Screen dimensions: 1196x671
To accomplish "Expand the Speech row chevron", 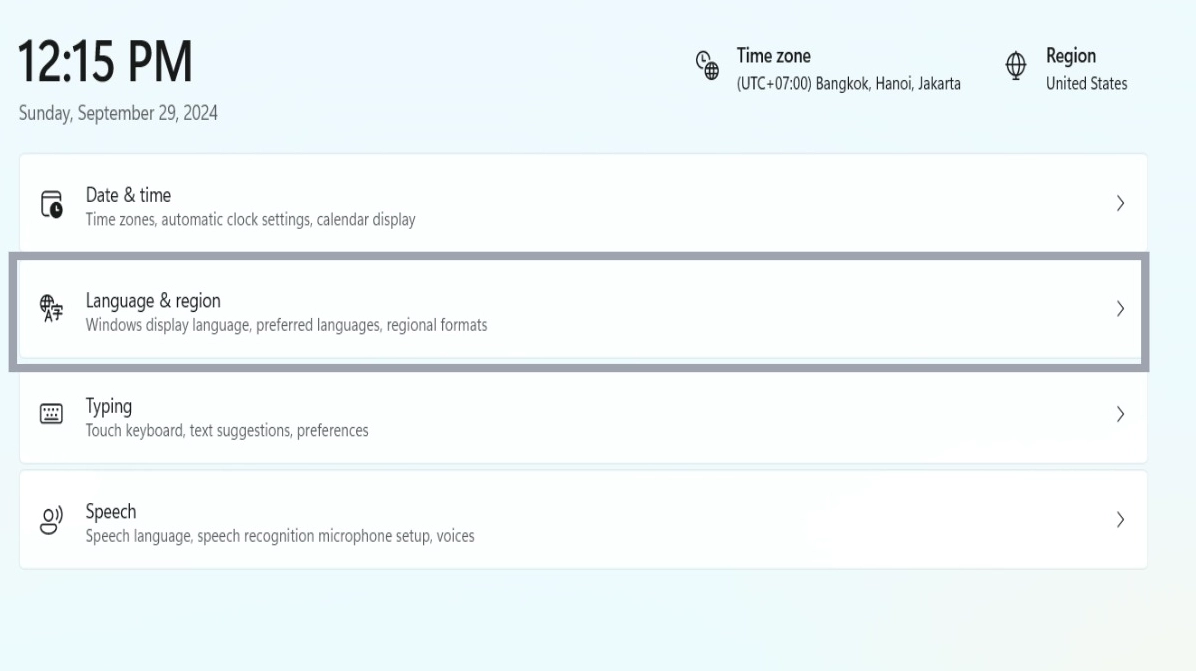I will pyautogui.click(x=1120, y=520).
